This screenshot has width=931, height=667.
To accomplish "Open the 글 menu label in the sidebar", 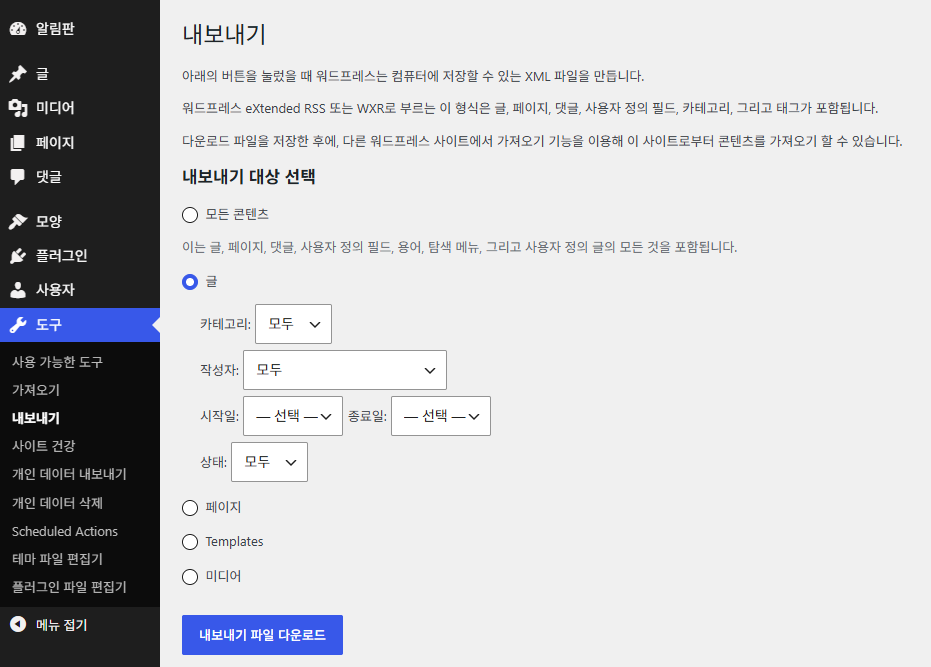I will tap(42, 74).
